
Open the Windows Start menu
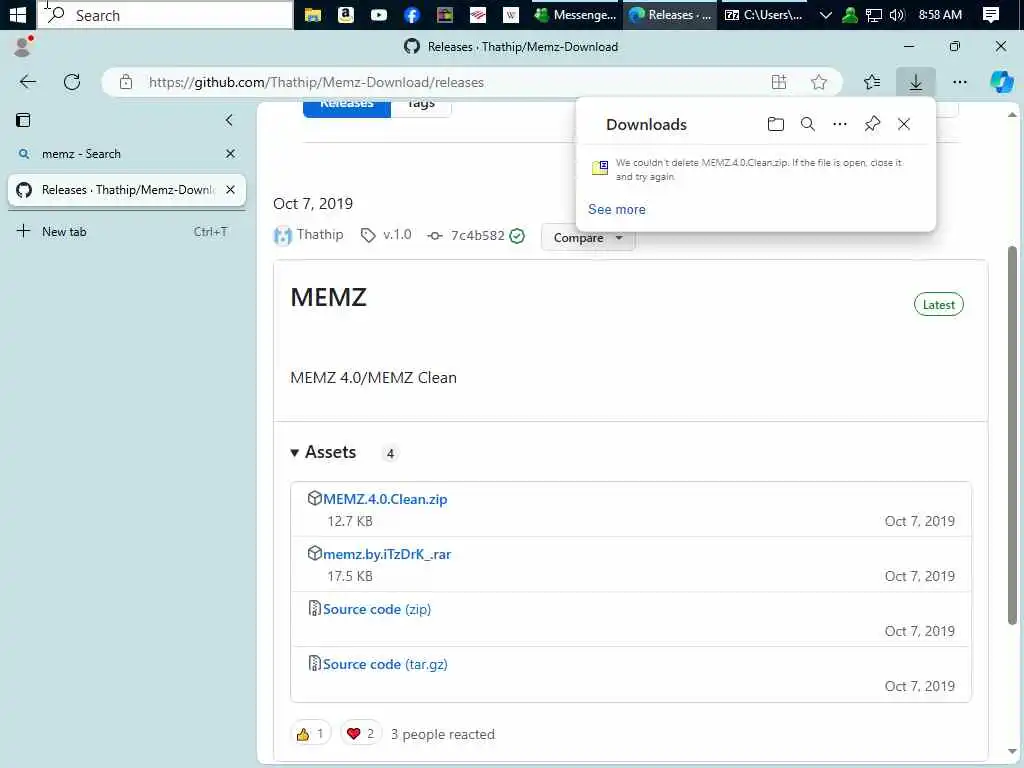tap(18, 14)
